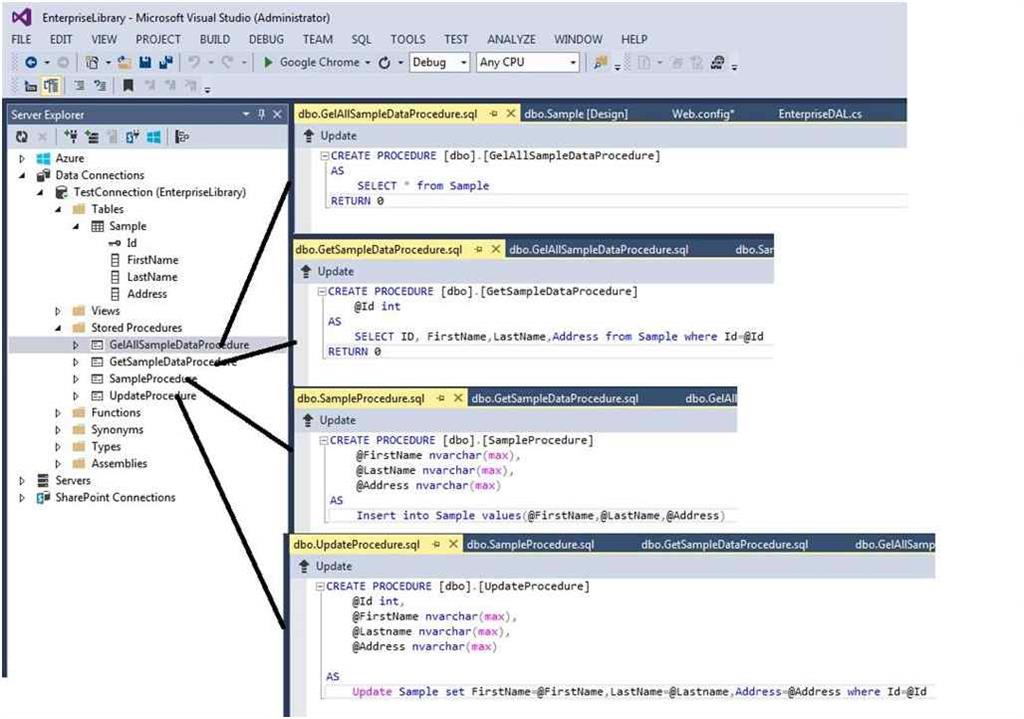The image size is (1024, 719).
Task: Select the SharePoint Connections node
Action: click(115, 498)
